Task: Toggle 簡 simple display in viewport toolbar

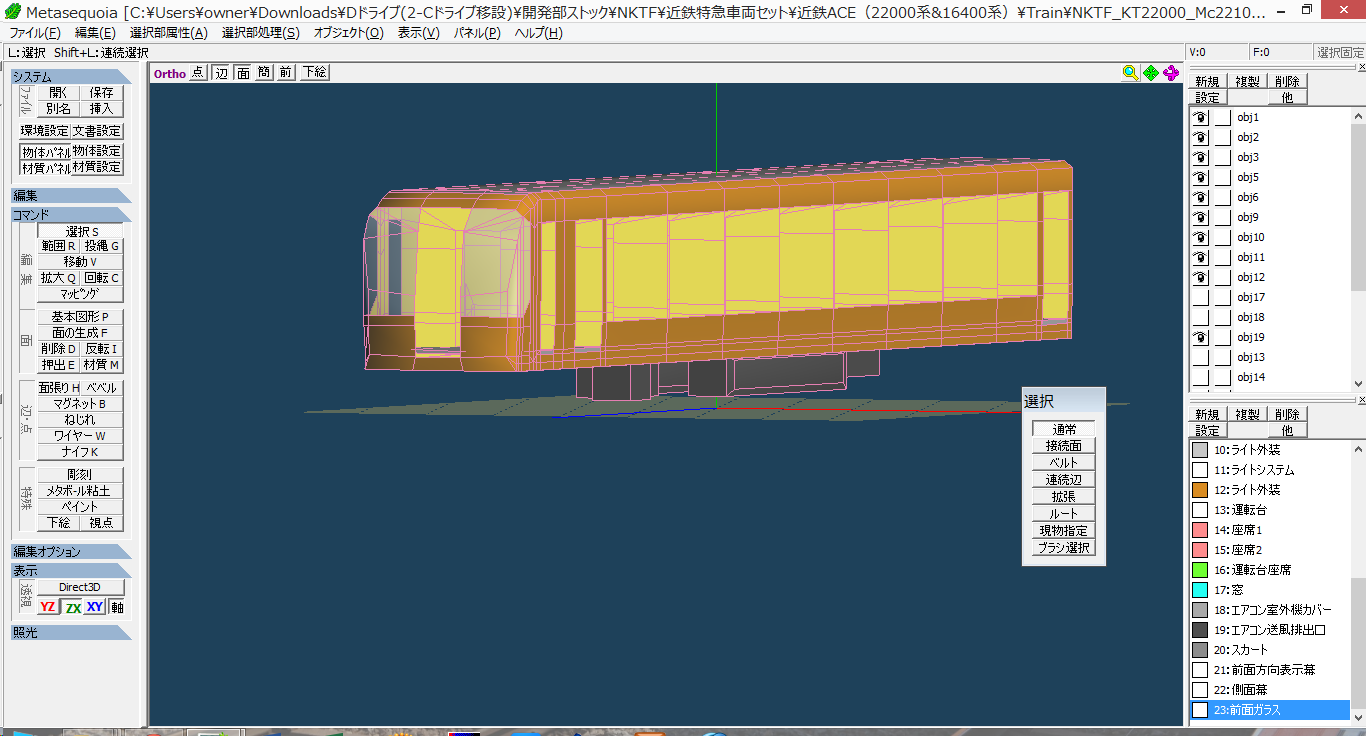Action: coord(264,72)
